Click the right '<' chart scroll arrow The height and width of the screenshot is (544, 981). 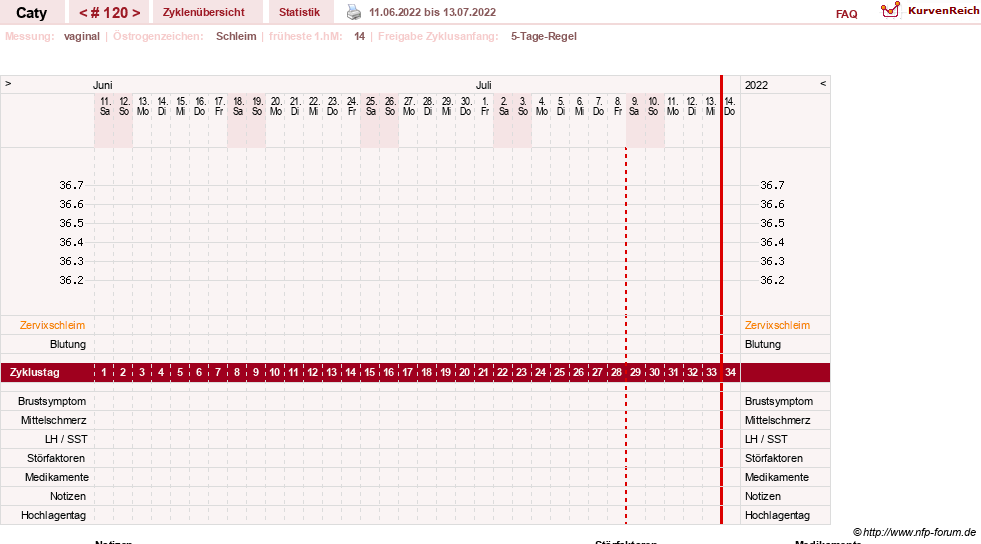823,84
